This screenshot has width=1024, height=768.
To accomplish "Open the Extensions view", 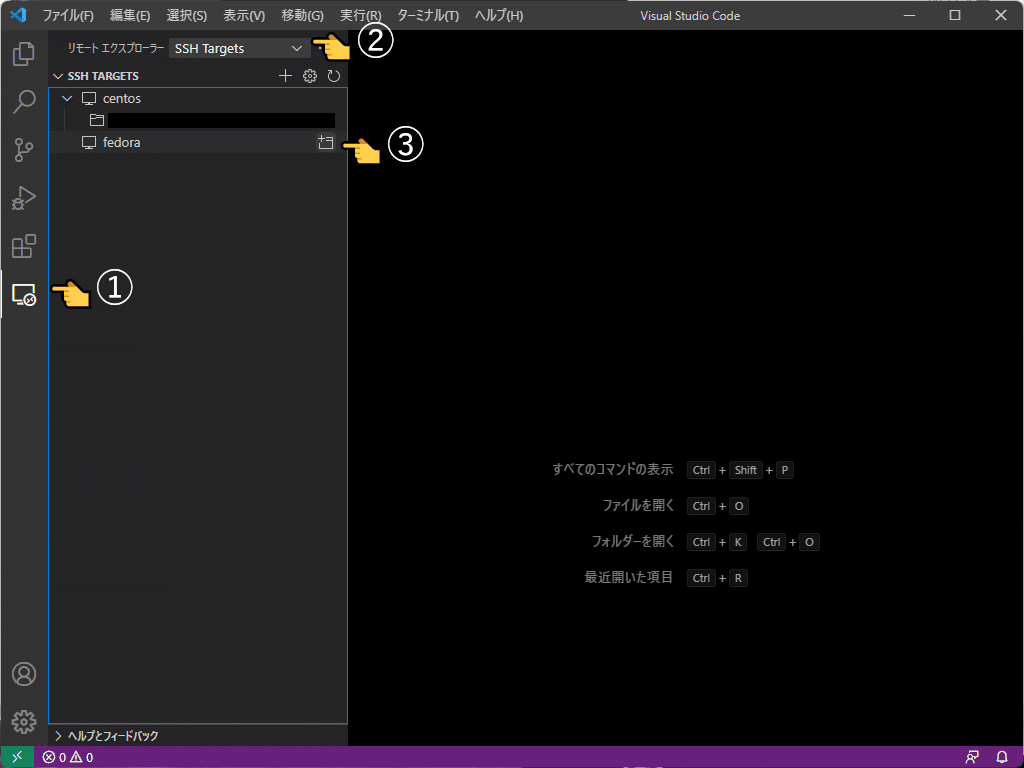I will point(24,246).
